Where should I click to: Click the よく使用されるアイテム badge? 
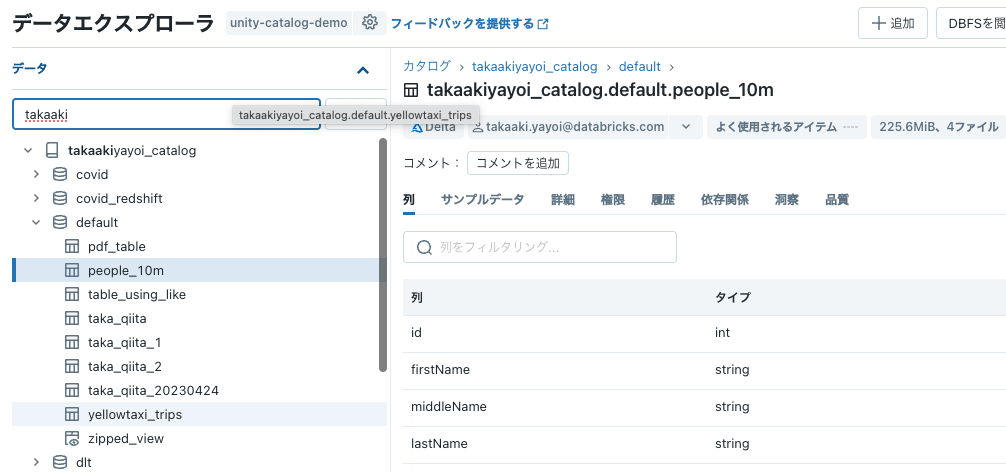[x=787, y=127]
